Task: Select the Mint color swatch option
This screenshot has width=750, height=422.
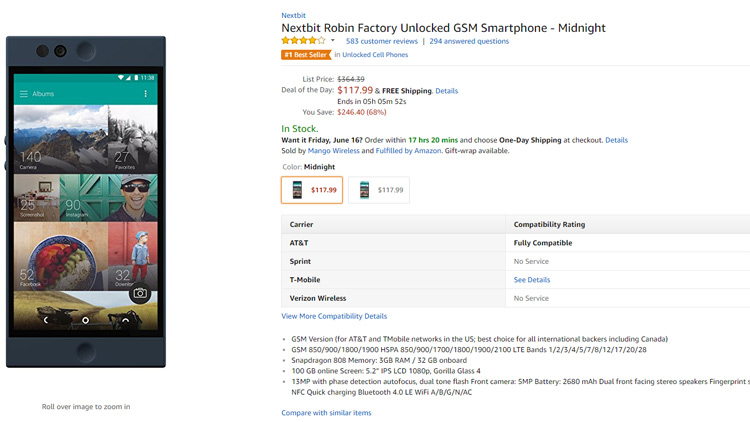Action: 379,190
